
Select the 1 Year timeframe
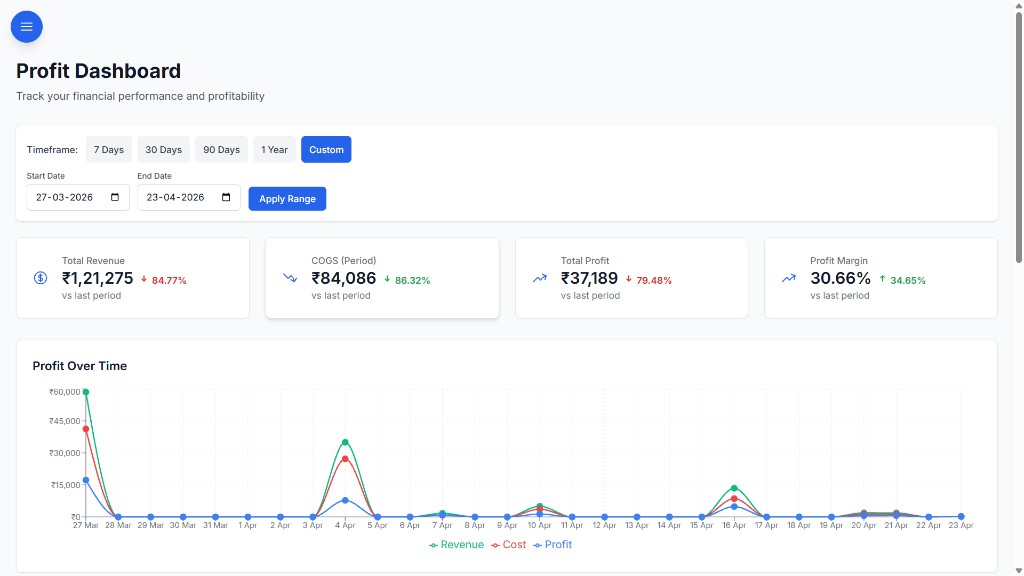pos(274,150)
